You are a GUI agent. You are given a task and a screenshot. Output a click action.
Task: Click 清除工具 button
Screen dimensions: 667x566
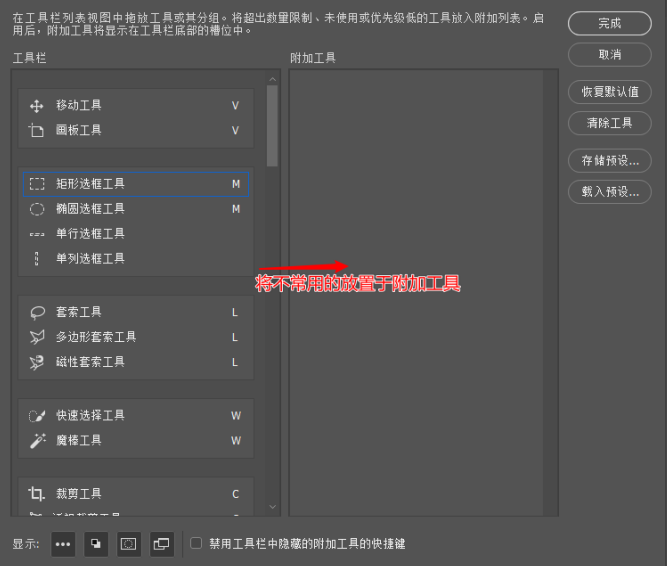click(610, 123)
